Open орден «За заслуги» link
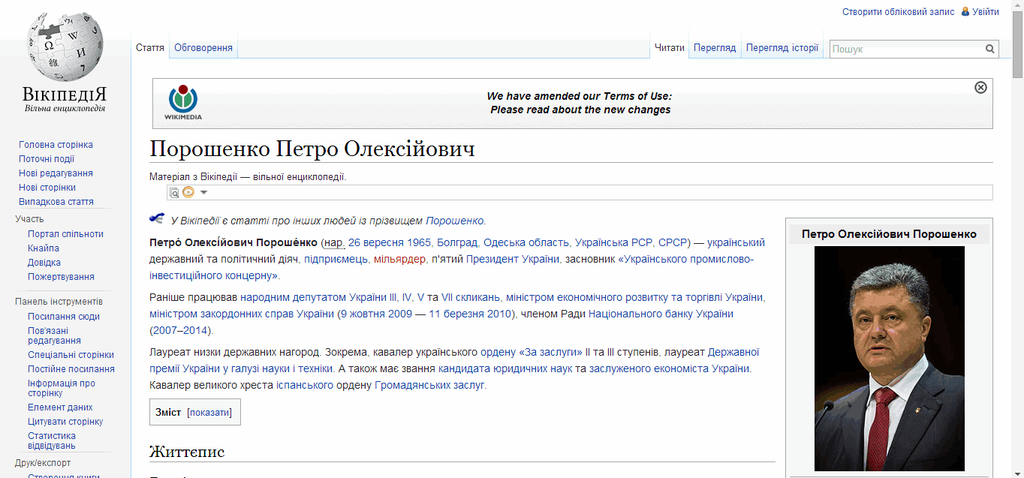Screen dimensions: 1024x478 tap(531, 352)
